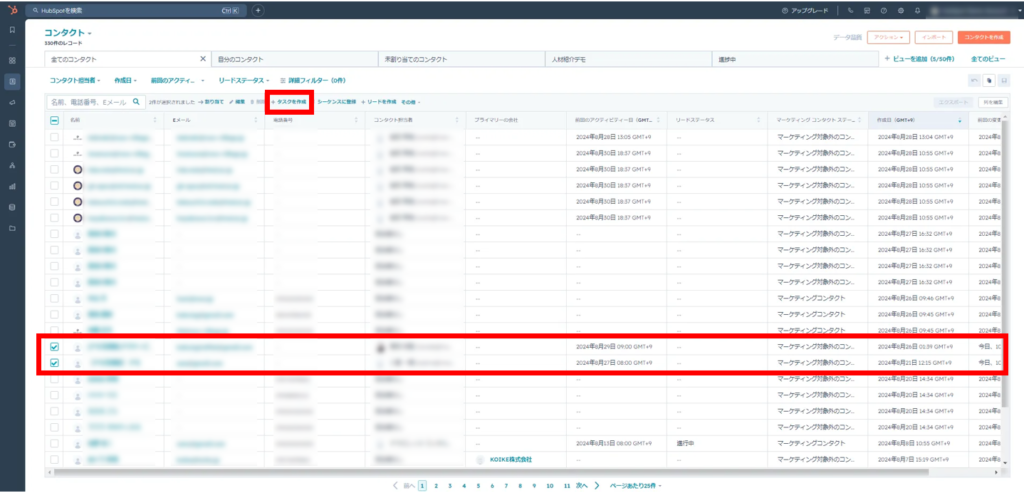Open the data management database sidebar icon
The width and height of the screenshot is (1024, 493).
[x=12, y=207]
